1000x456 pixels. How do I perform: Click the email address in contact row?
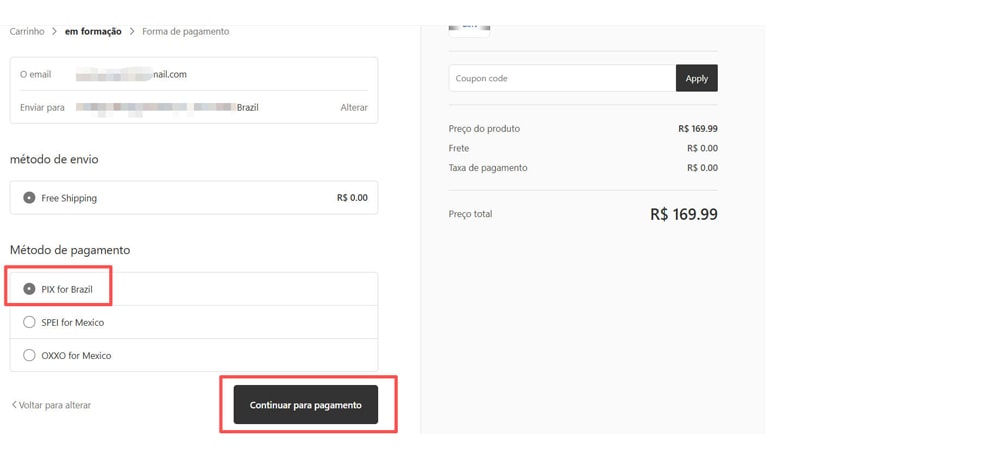click(131, 74)
